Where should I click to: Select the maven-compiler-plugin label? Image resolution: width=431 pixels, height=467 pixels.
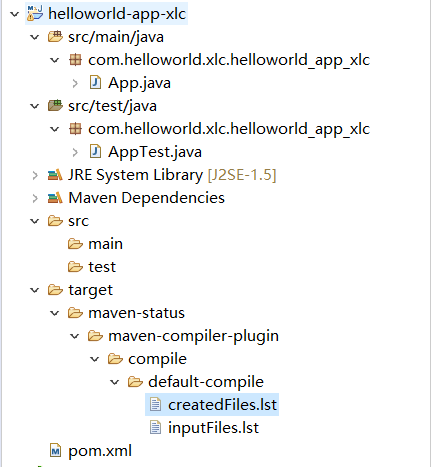coord(193,336)
